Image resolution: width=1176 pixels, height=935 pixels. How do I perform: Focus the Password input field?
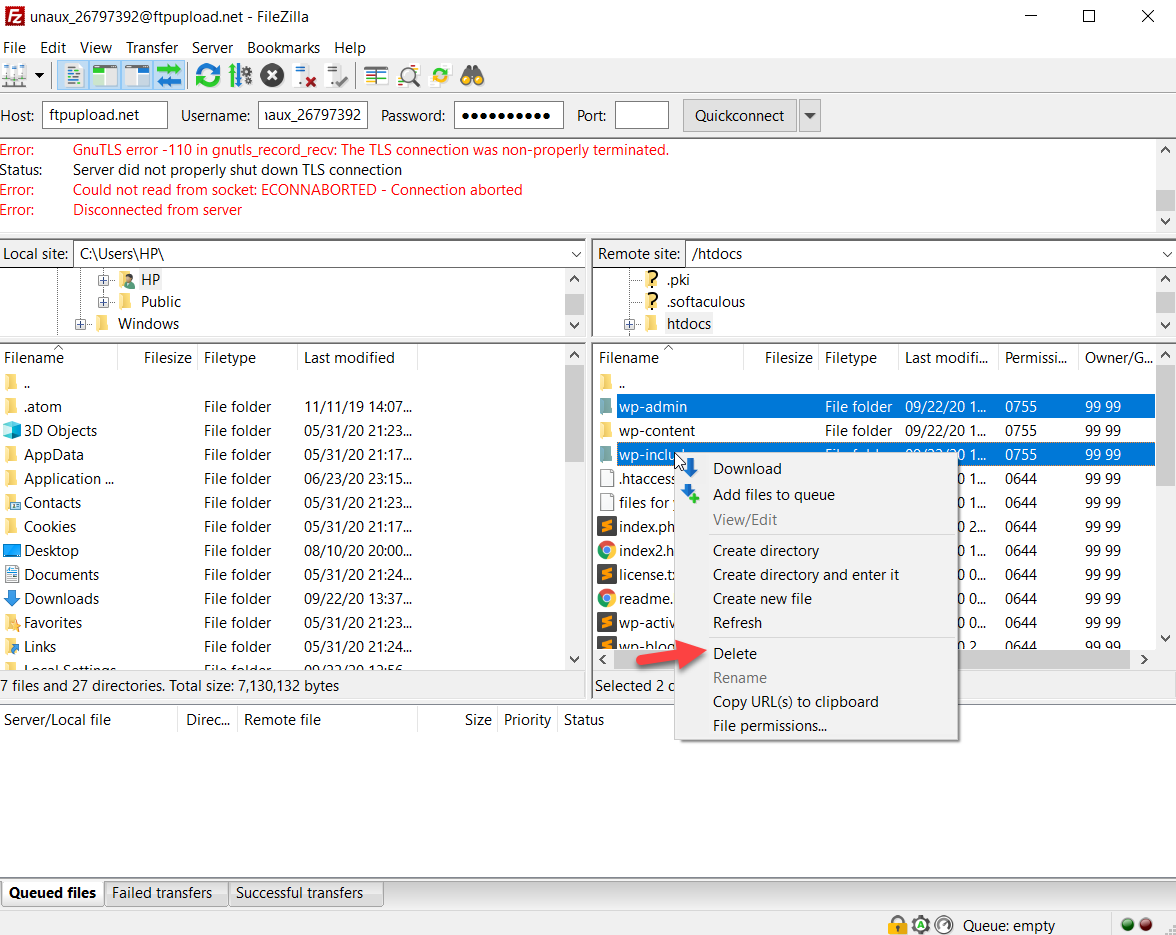point(508,115)
